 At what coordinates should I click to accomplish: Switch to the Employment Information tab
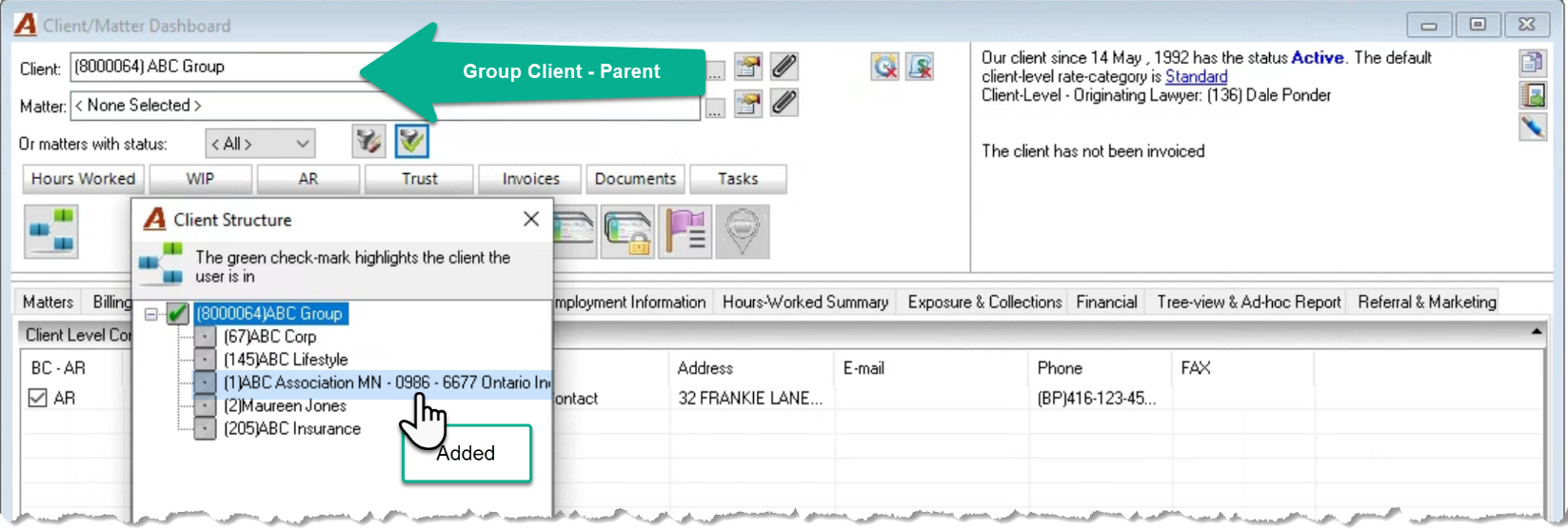631,302
